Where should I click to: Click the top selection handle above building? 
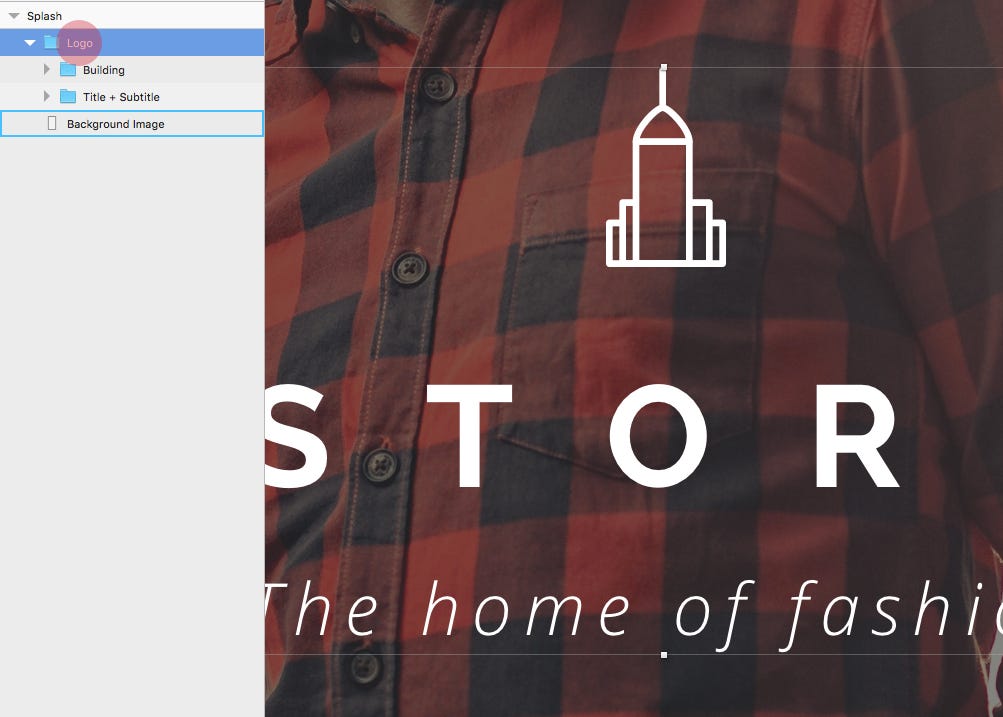tap(664, 67)
